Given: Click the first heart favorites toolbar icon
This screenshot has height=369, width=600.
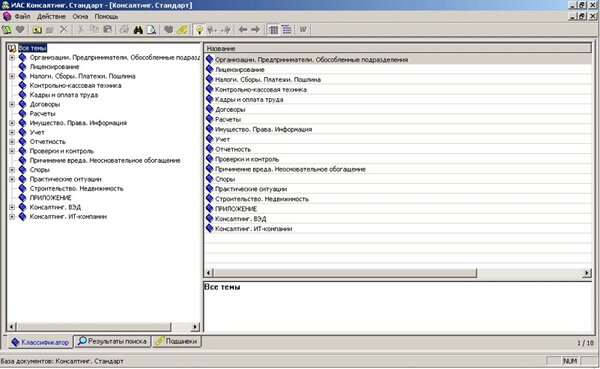Looking at the screenshot, I should click(x=20, y=29).
